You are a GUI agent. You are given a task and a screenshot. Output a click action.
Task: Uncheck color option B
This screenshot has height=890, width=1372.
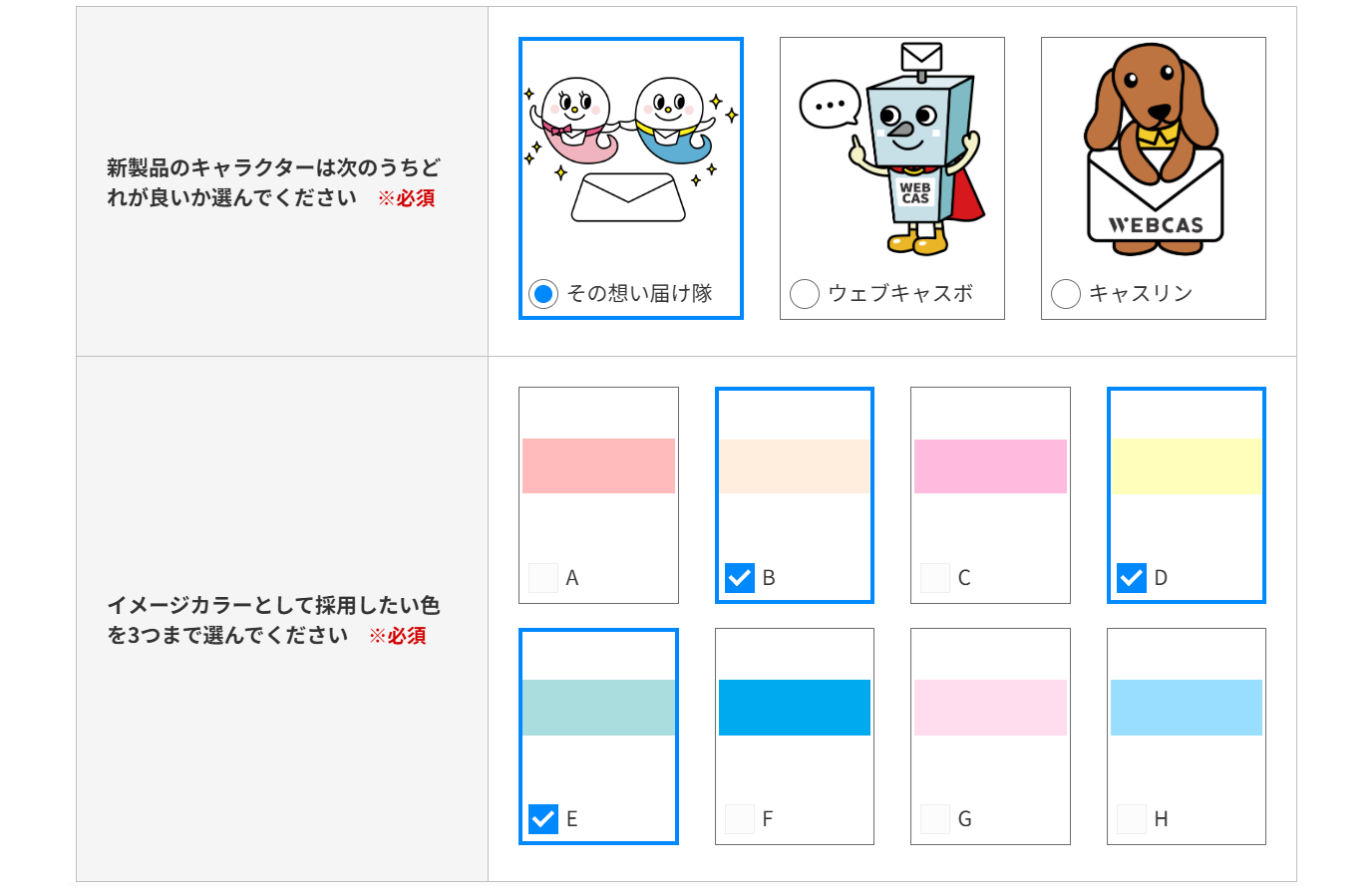(739, 577)
